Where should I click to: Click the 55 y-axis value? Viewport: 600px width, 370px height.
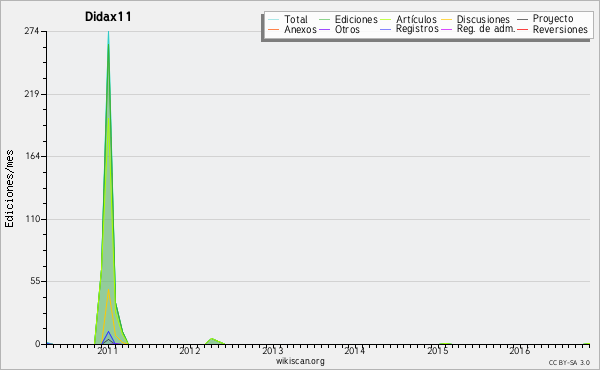(x=34, y=281)
